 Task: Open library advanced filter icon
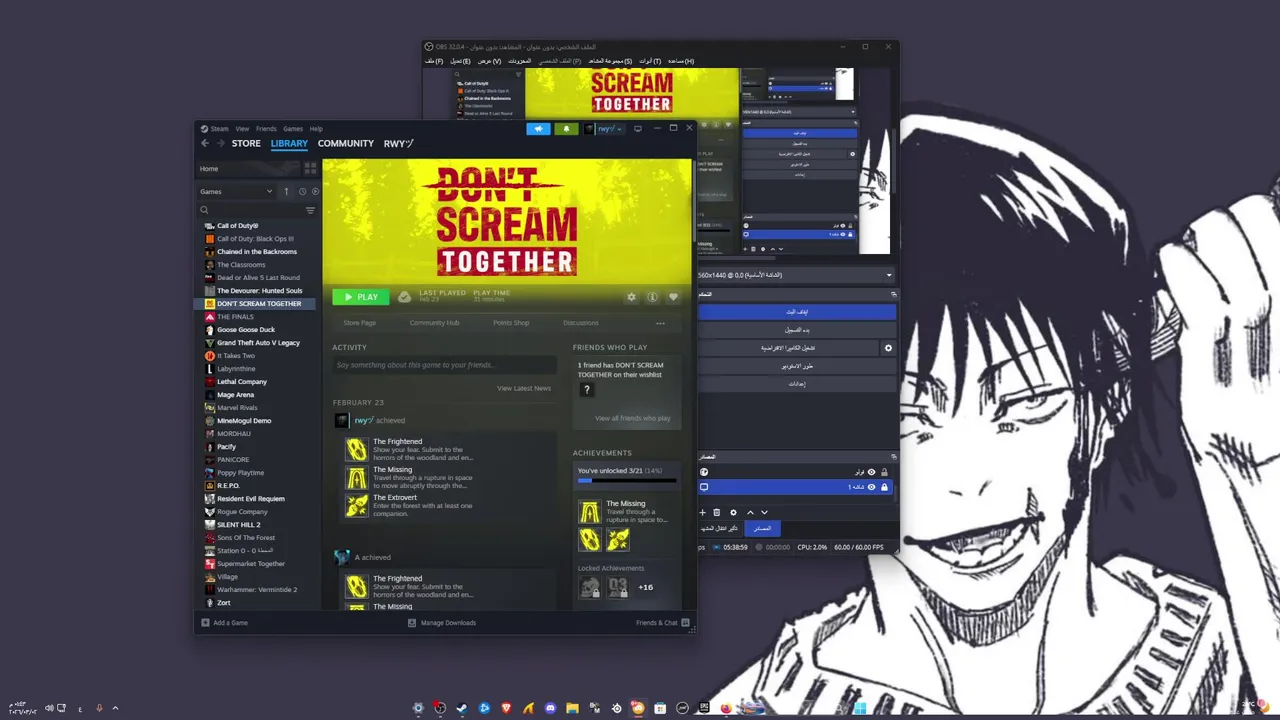coord(310,210)
